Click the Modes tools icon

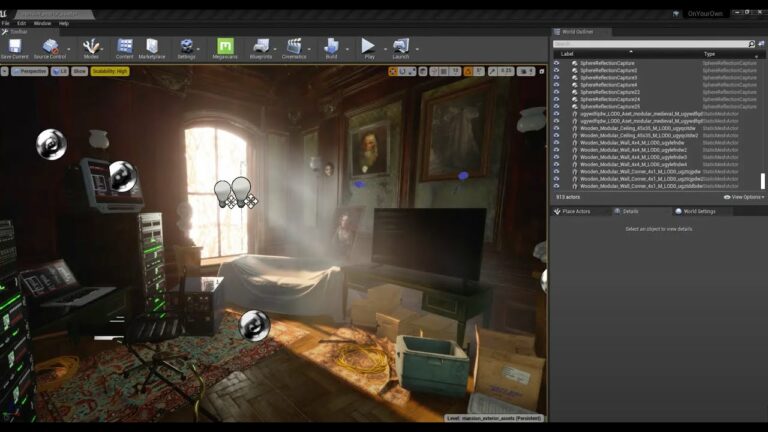tap(91, 46)
